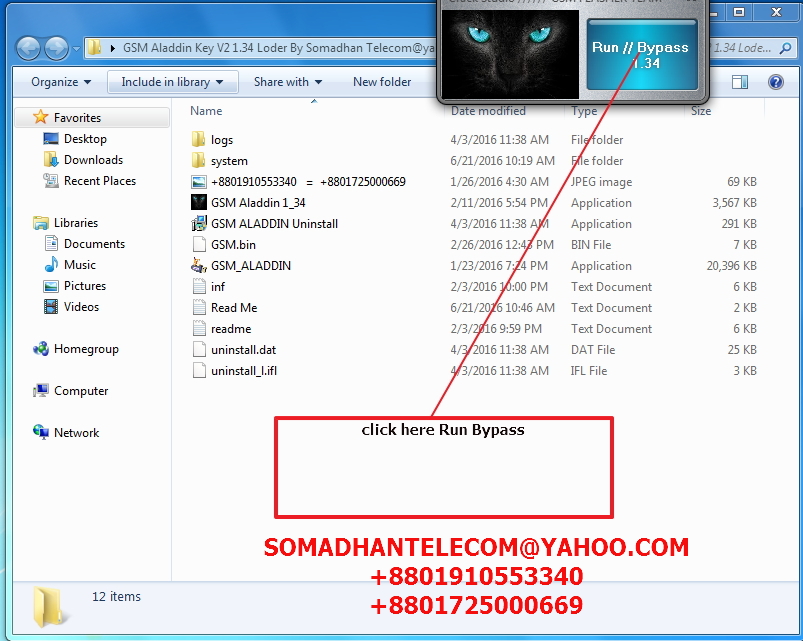
Task: Maximize the Explorer window
Action: (x=739, y=12)
